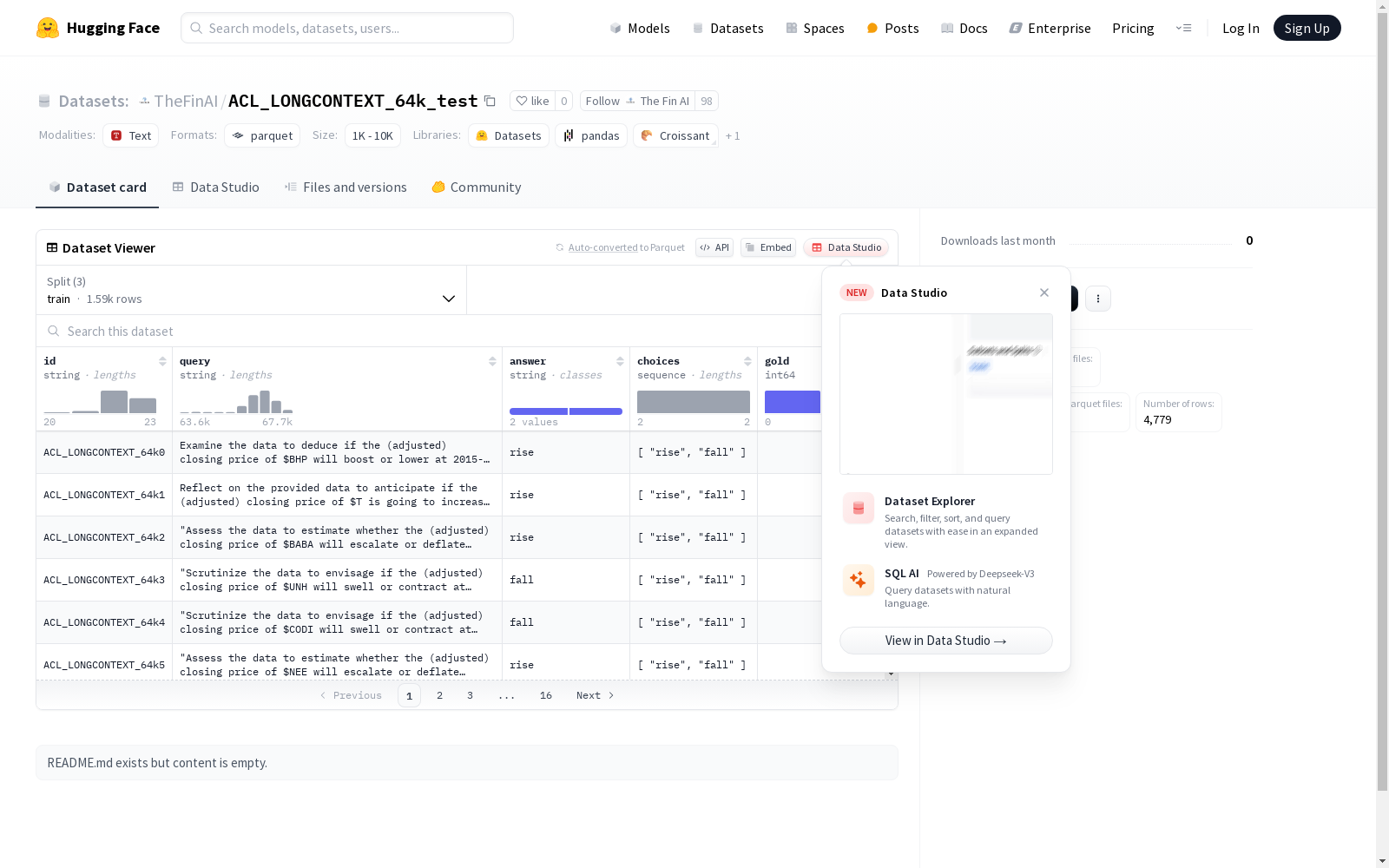Click the Sign Up button
Viewport: 1389px width, 868px height.
click(1307, 28)
